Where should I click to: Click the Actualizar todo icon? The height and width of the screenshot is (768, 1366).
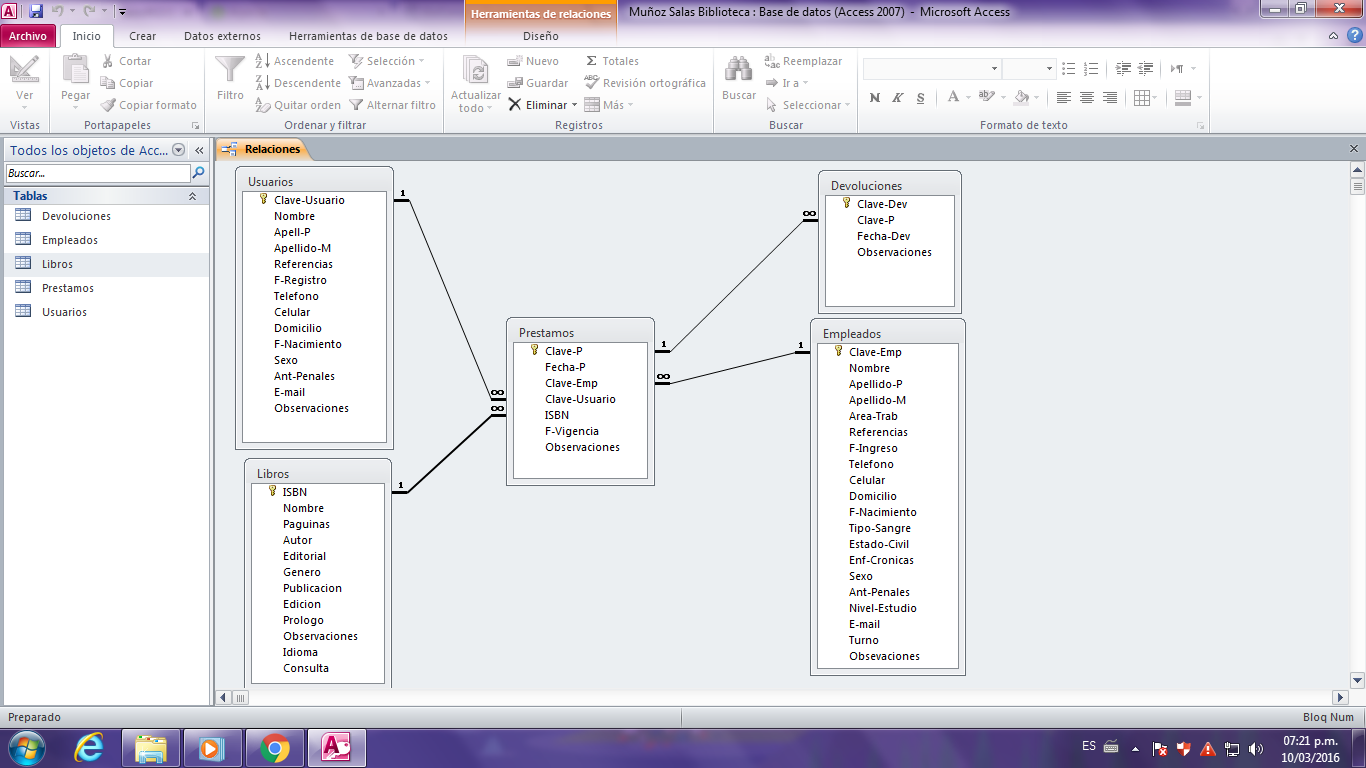pos(476,71)
